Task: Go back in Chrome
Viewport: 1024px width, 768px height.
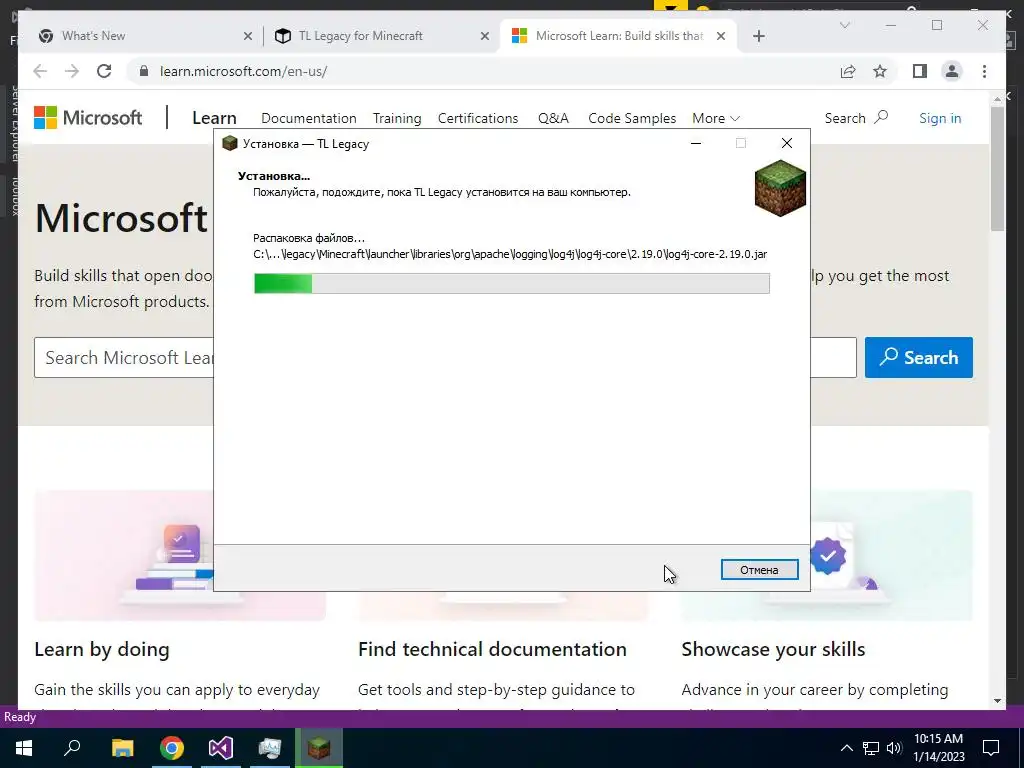Action: (40, 71)
